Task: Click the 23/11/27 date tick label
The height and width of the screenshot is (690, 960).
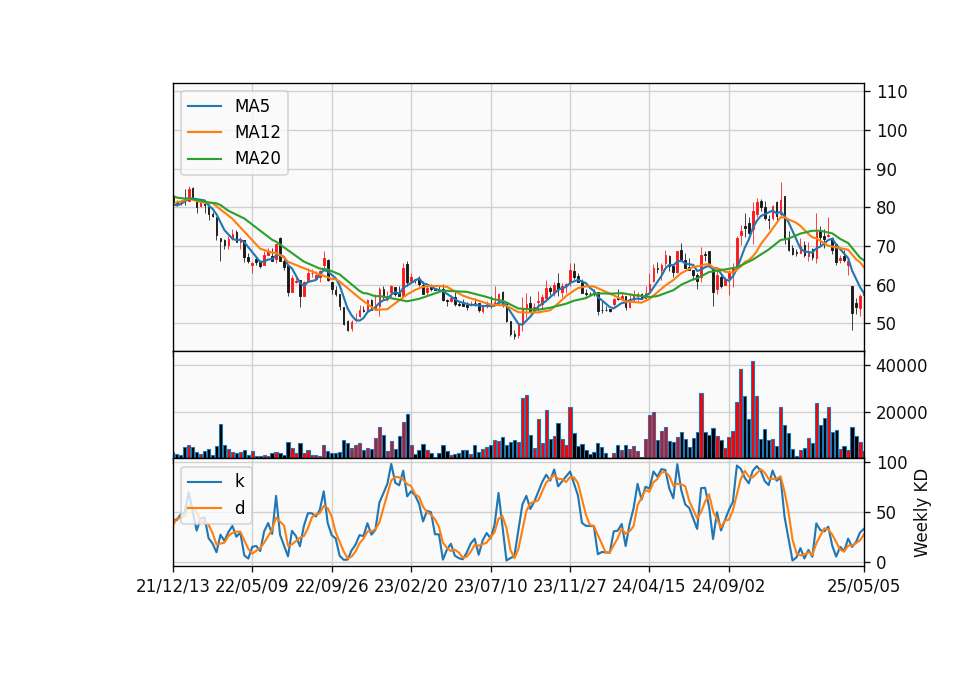Action: 570,586
